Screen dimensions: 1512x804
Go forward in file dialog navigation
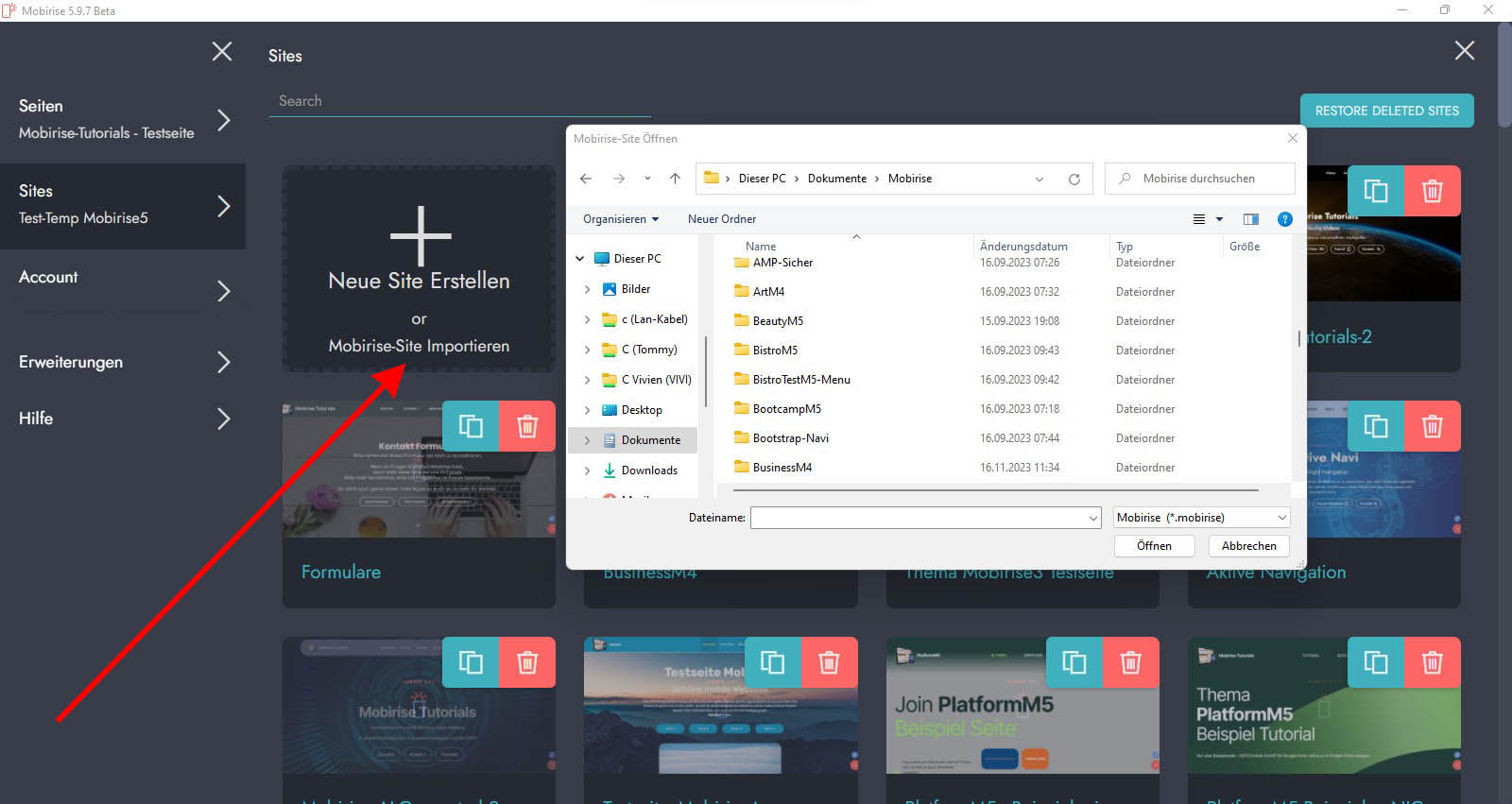point(619,179)
